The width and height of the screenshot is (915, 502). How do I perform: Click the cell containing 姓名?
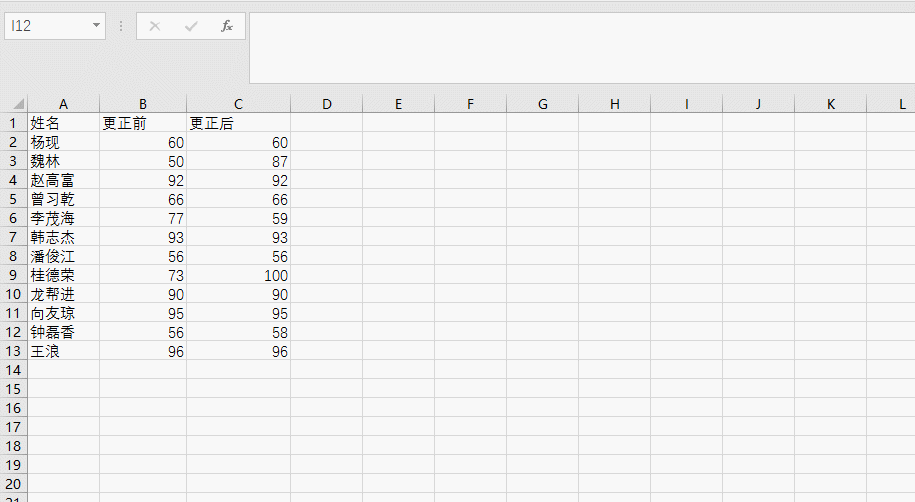pos(63,123)
